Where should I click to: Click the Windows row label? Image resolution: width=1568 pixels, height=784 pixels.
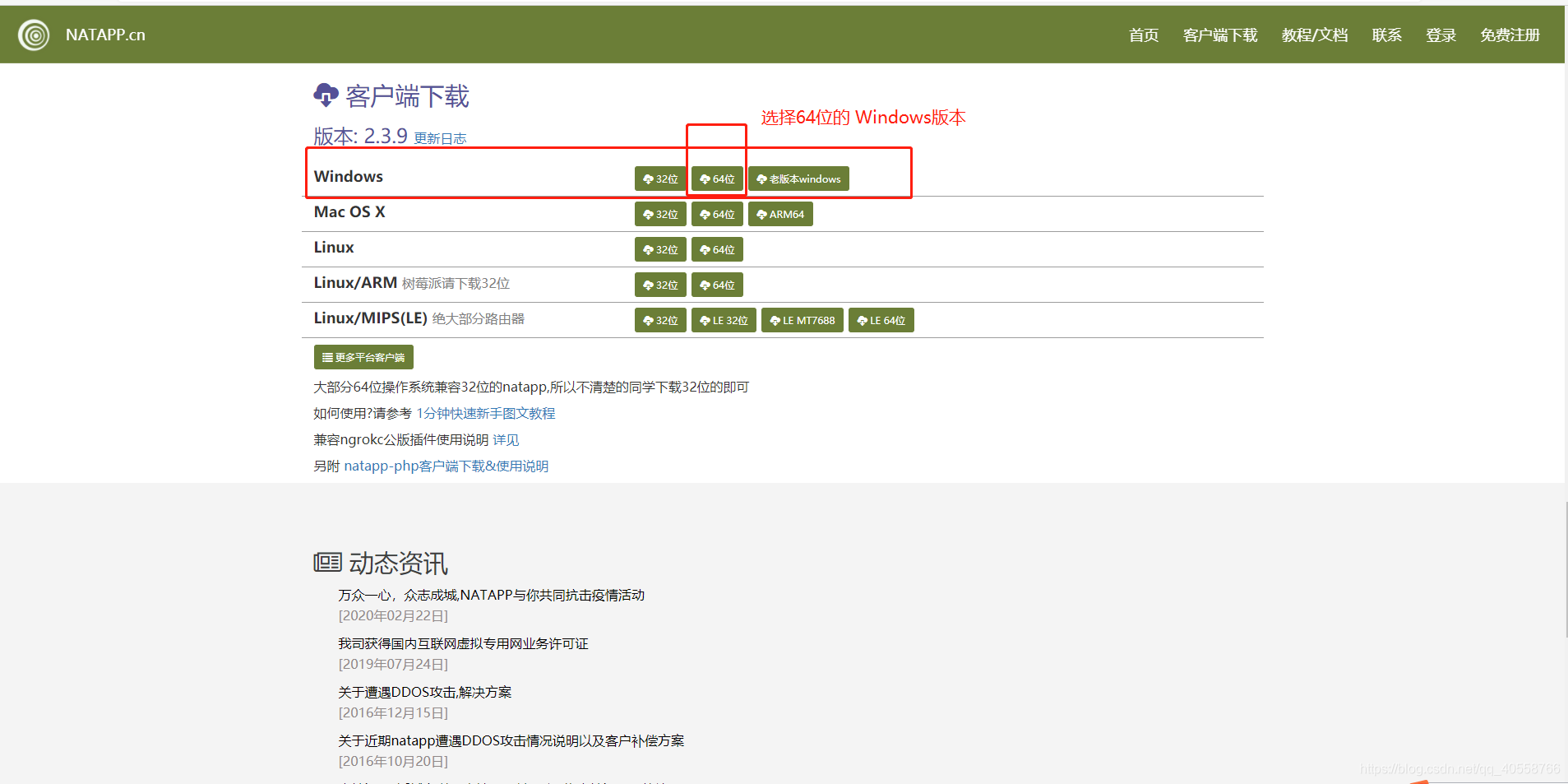pos(349,176)
